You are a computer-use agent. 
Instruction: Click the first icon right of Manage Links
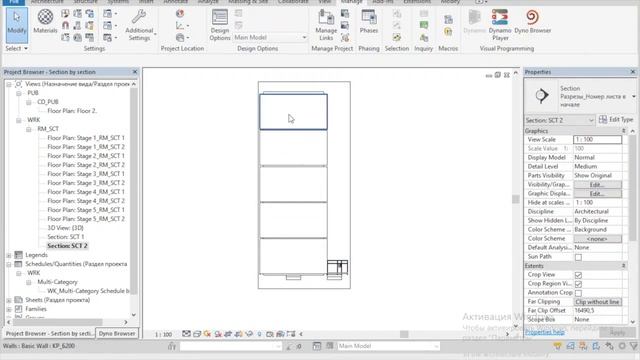345,13
